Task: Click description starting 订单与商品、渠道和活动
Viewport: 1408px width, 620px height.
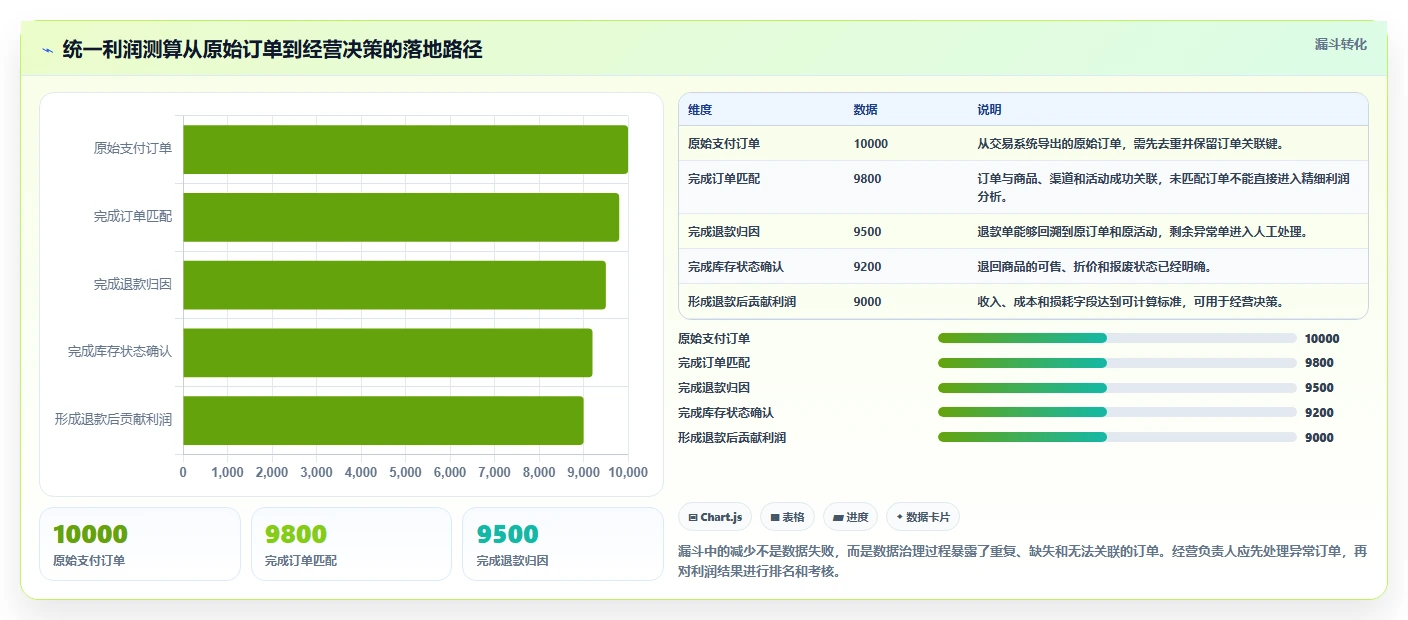Action: (x=1164, y=188)
